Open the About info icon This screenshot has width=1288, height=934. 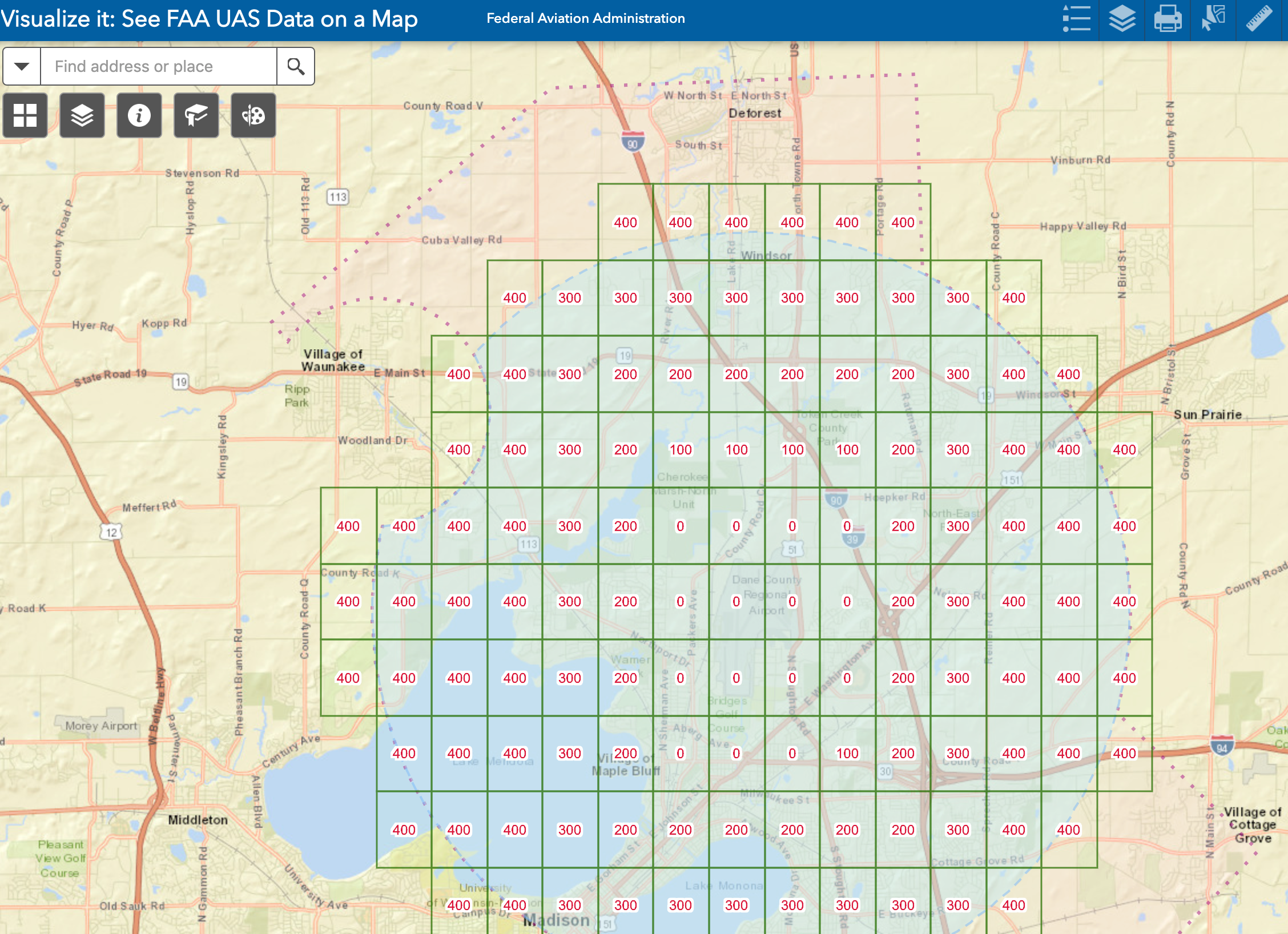tap(139, 115)
